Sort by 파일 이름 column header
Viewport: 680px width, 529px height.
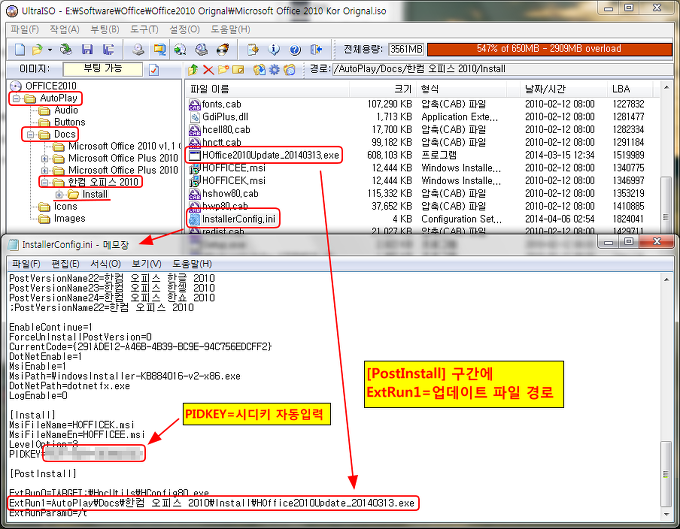point(268,89)
